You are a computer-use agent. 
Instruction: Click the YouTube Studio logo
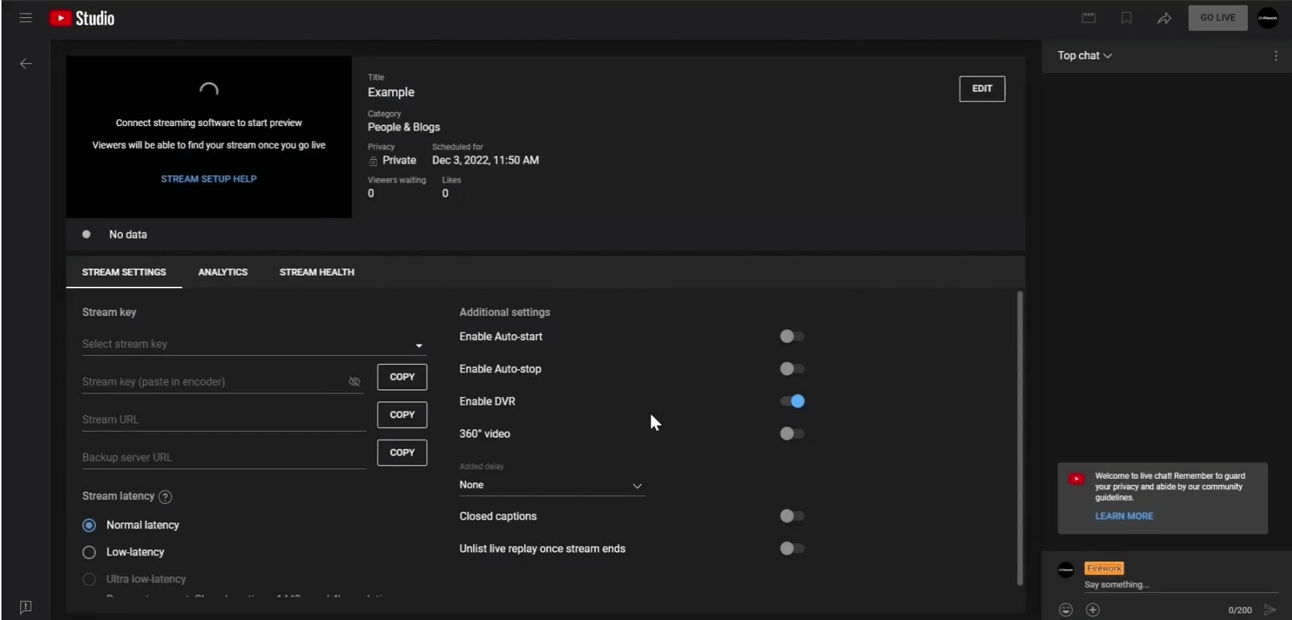82,18
